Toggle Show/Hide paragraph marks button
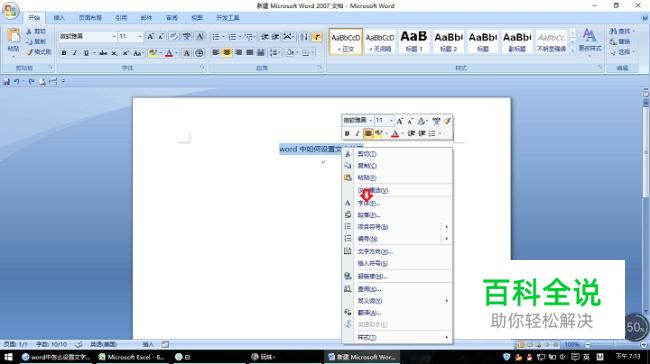Image resolution: width=650 pixels, height=364 pixels. pos(317,37)
